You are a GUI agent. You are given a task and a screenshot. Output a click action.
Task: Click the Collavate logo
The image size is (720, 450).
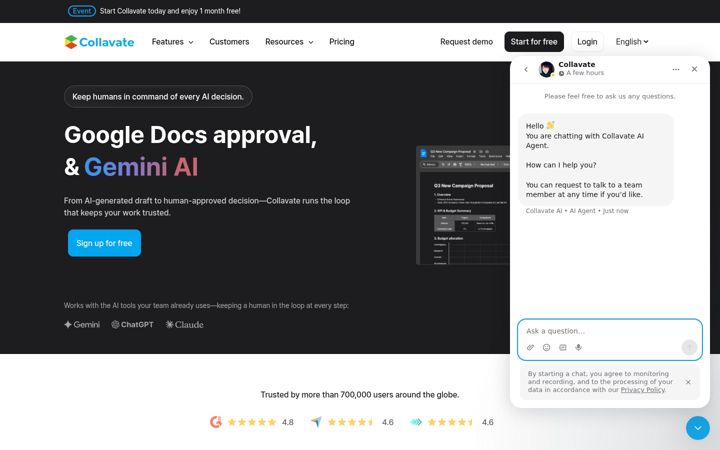[x=99, y=42]
